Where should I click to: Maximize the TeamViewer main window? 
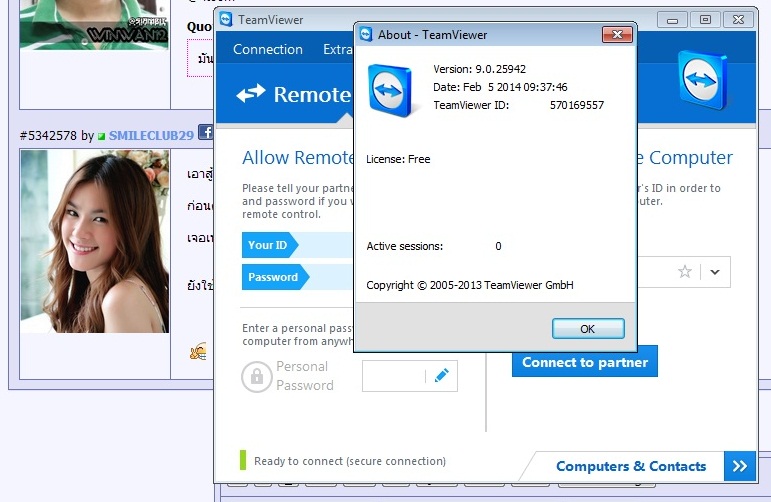pos(705,20)
